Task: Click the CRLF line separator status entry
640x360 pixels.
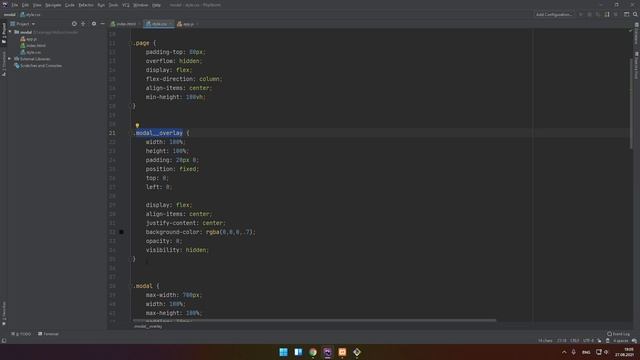Action: pyautogui.click(x=574, y=341)
